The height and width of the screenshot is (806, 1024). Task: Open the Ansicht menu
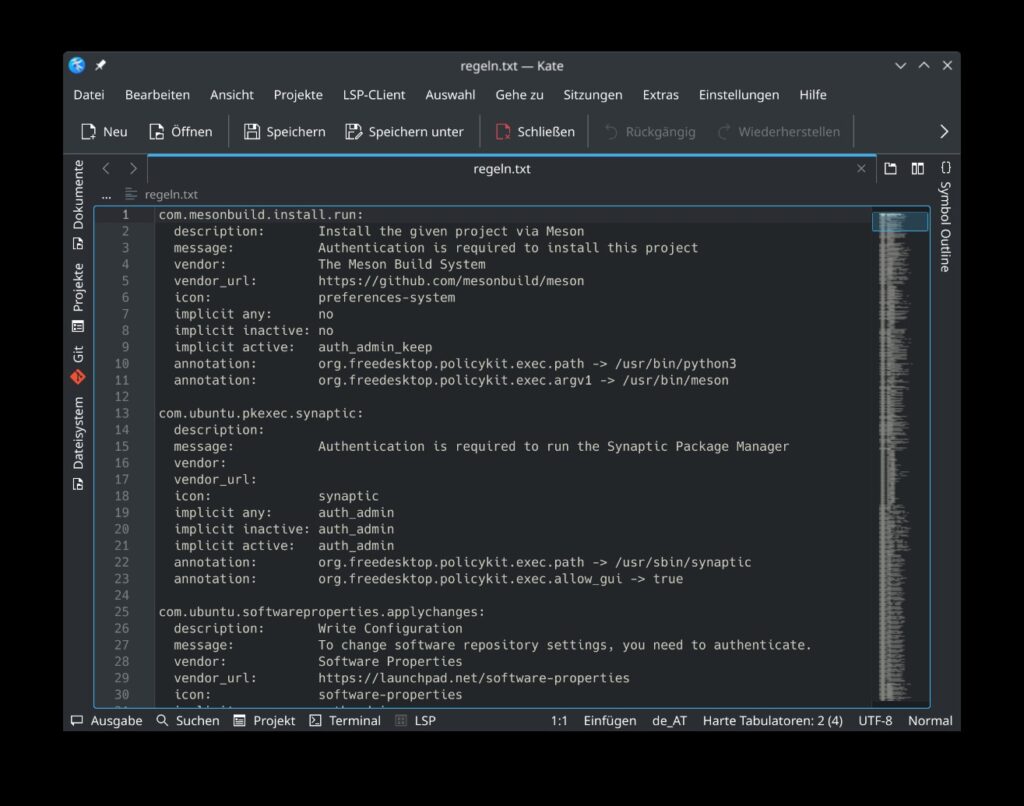232,95
